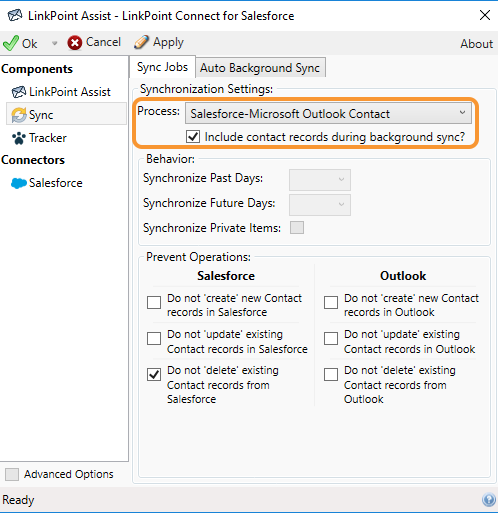
Task: Toggle Include contact records during background sync
Action: tap(193, 137)
